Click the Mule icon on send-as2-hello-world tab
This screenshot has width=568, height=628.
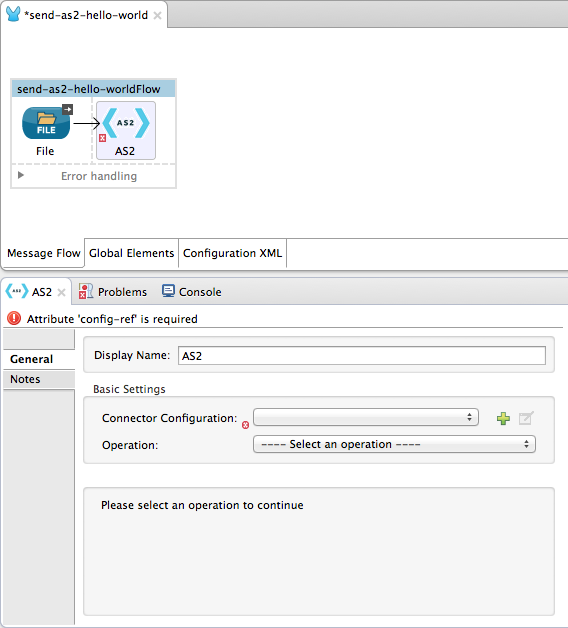click(13, 14)
